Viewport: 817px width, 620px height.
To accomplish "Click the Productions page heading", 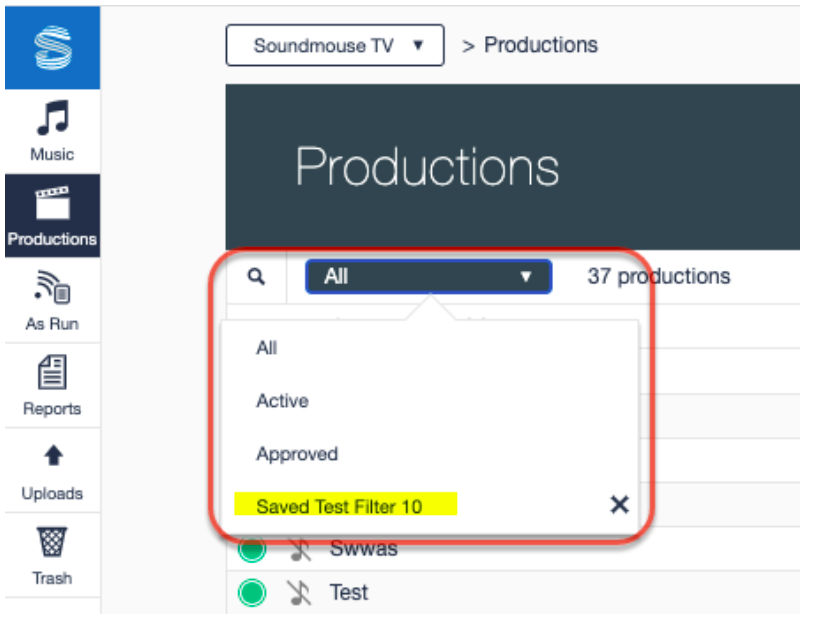I will pyautogui.click(x=427, y=167).
